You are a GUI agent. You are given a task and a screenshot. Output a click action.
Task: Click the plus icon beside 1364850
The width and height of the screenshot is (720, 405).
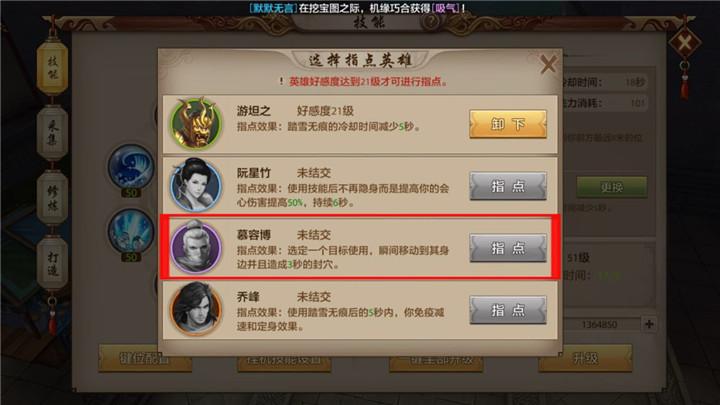pos(649,324)
